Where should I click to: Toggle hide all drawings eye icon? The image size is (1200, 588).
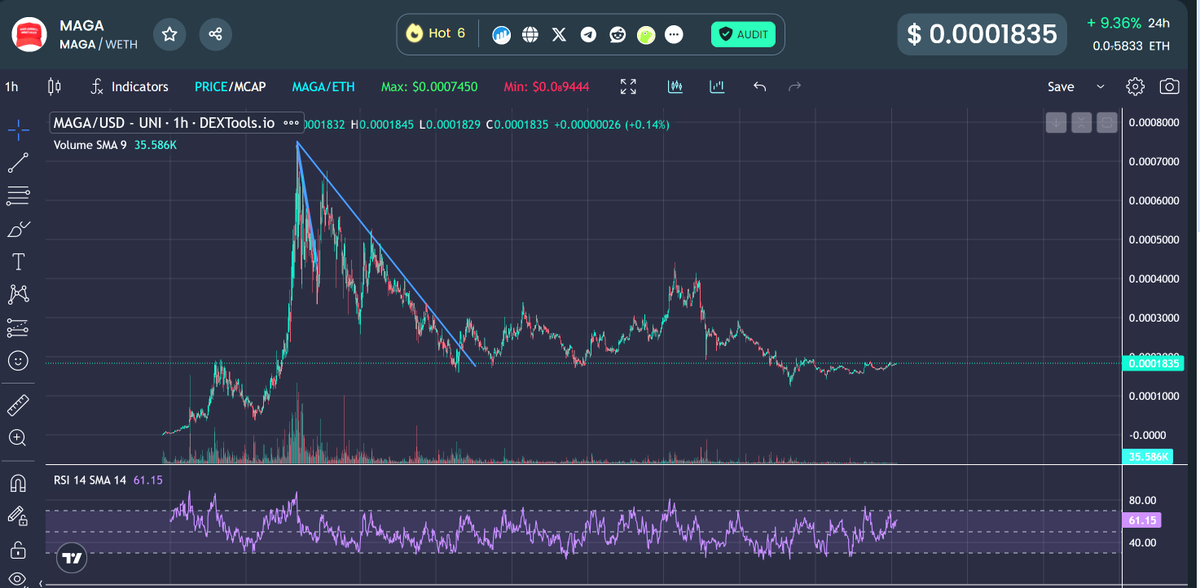tap(18, 578)
